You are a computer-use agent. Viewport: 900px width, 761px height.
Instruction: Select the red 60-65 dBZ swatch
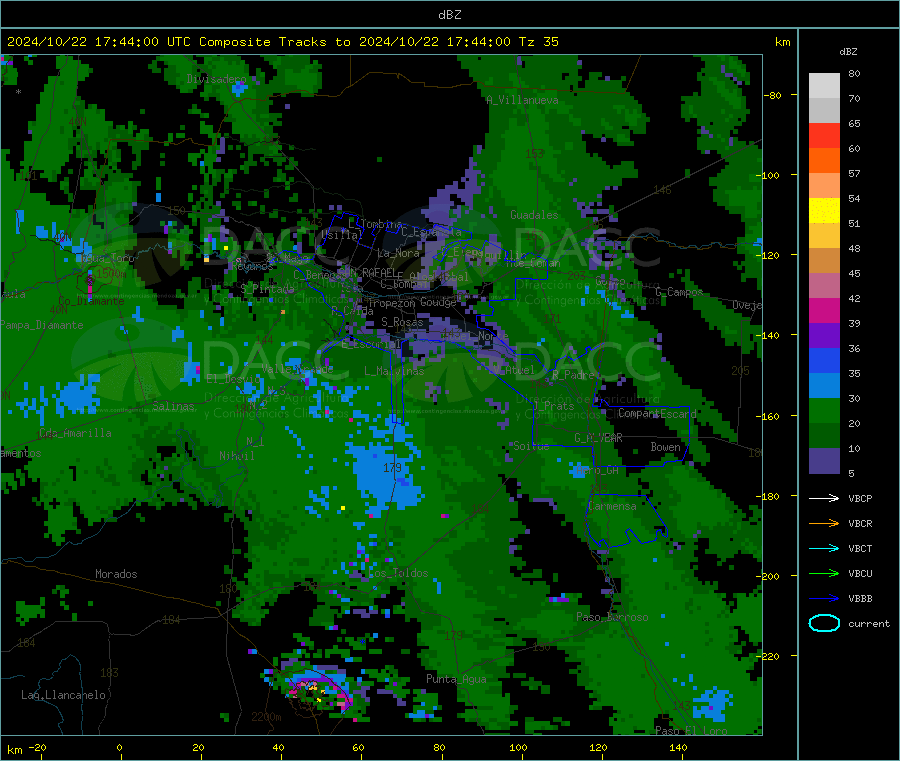pos(824,135)
